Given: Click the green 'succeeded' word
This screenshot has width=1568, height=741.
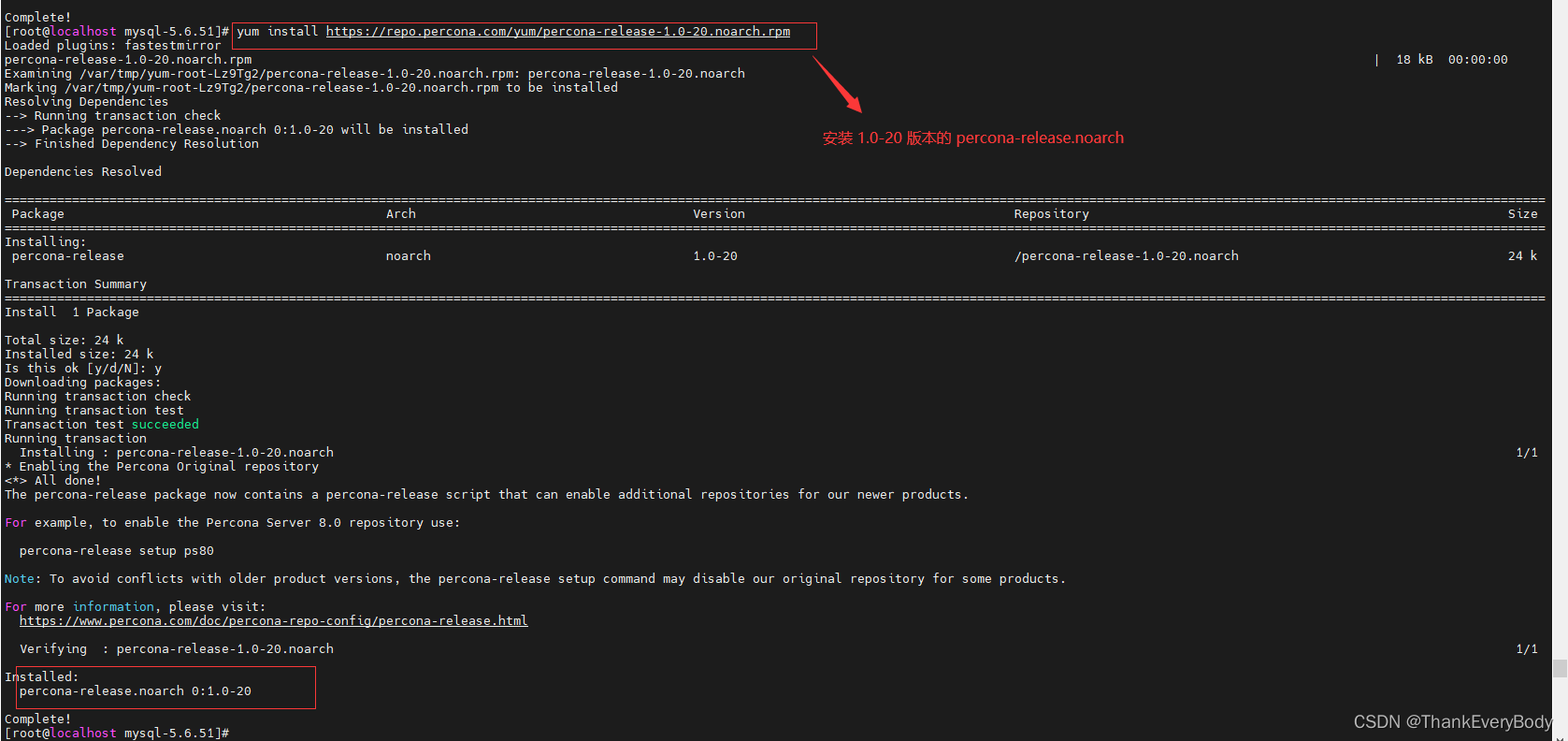Looking at the screenshot, I should coord(165,425).
